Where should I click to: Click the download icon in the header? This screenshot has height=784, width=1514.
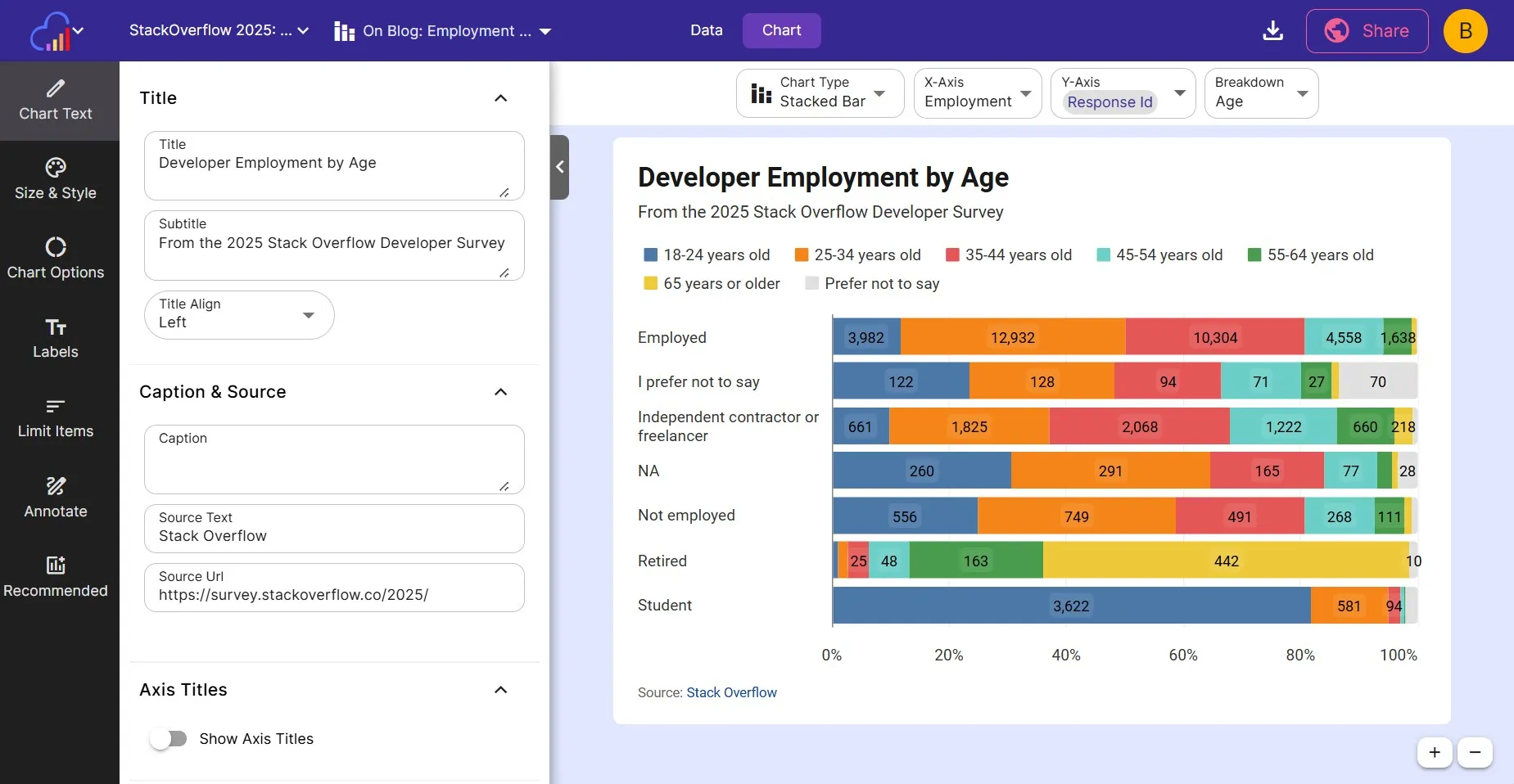tap(1272, 31)
